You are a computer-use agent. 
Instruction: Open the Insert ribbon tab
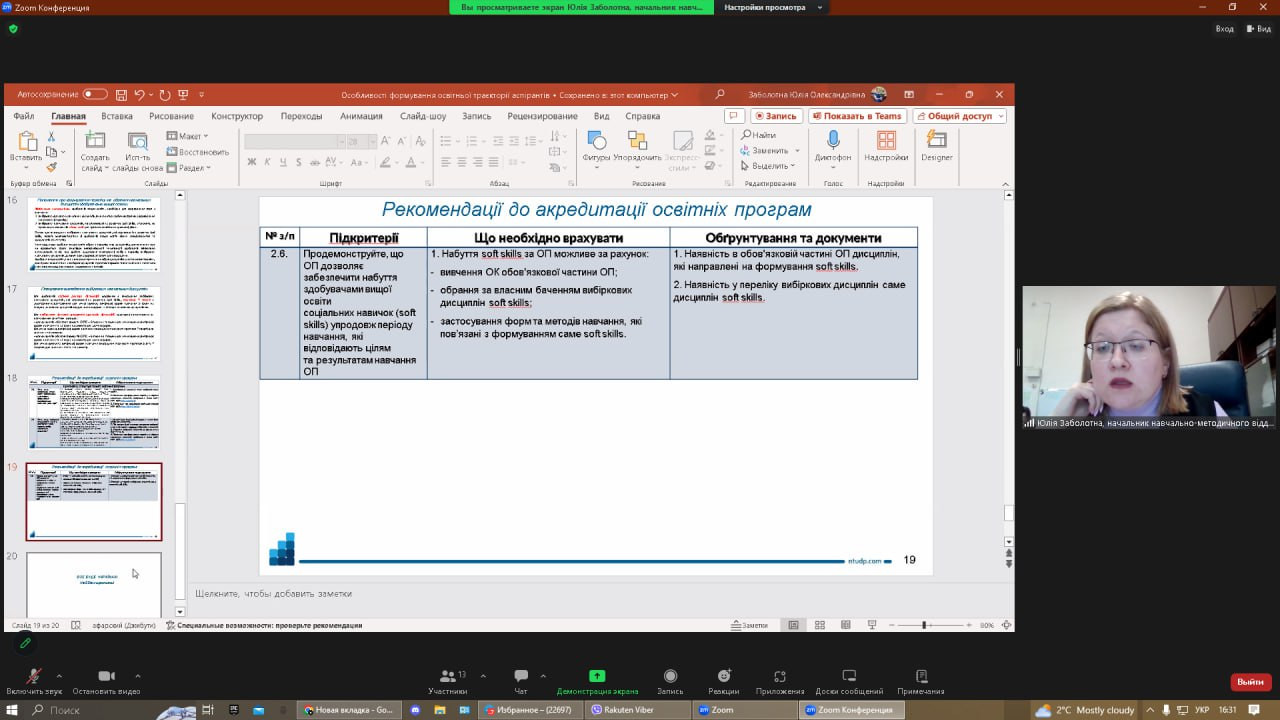click(117, 116)
